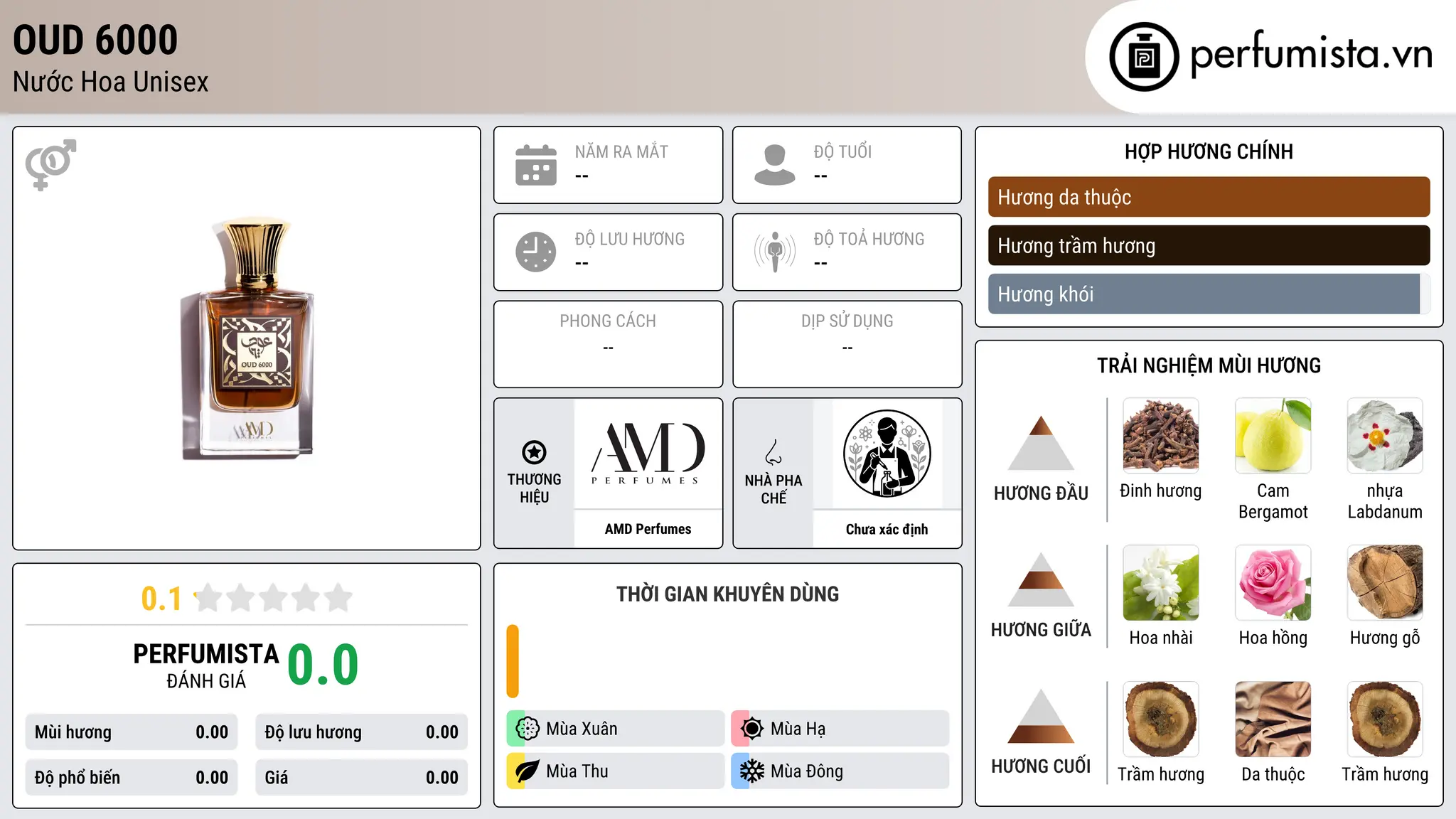Click the perfumista.vn bottle logo icon

(x=1144, y=57)
